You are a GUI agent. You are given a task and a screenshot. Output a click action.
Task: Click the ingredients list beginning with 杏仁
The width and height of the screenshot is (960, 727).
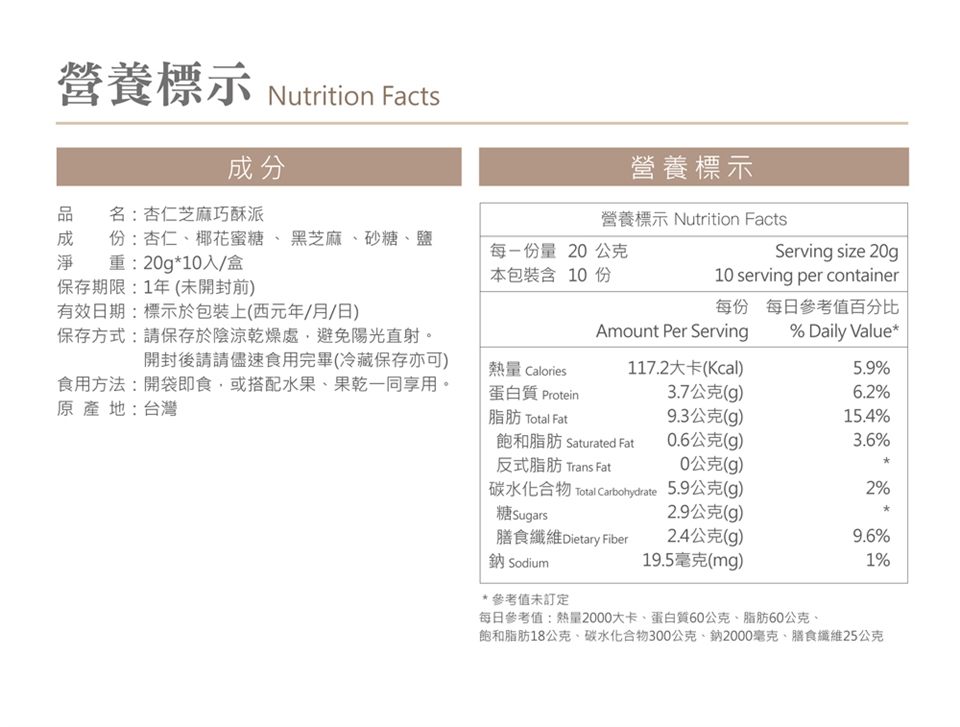pos(288,239)
